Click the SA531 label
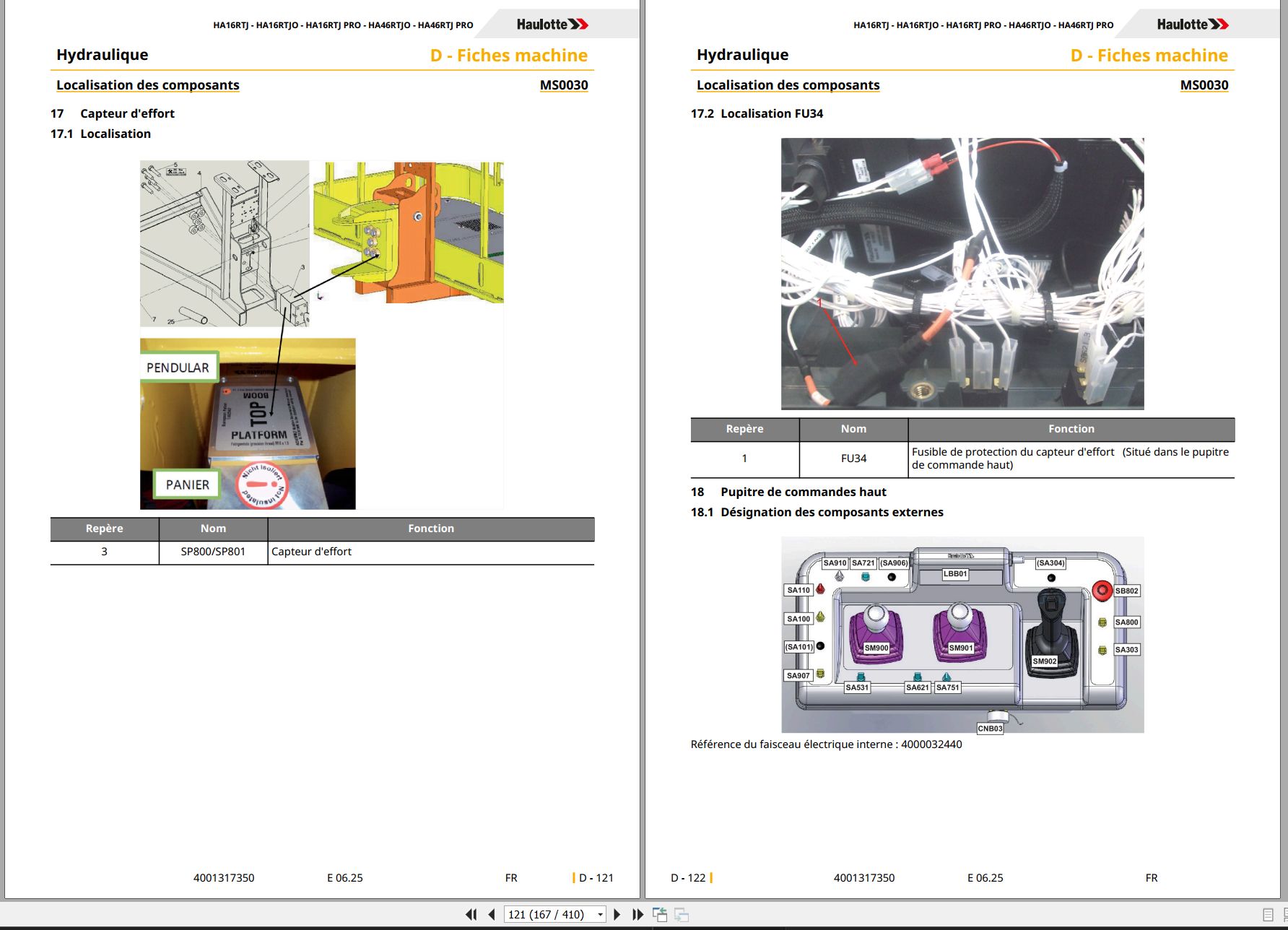Image resolution: width=1288 pixels, height=930 pixels. coord(857,687)
